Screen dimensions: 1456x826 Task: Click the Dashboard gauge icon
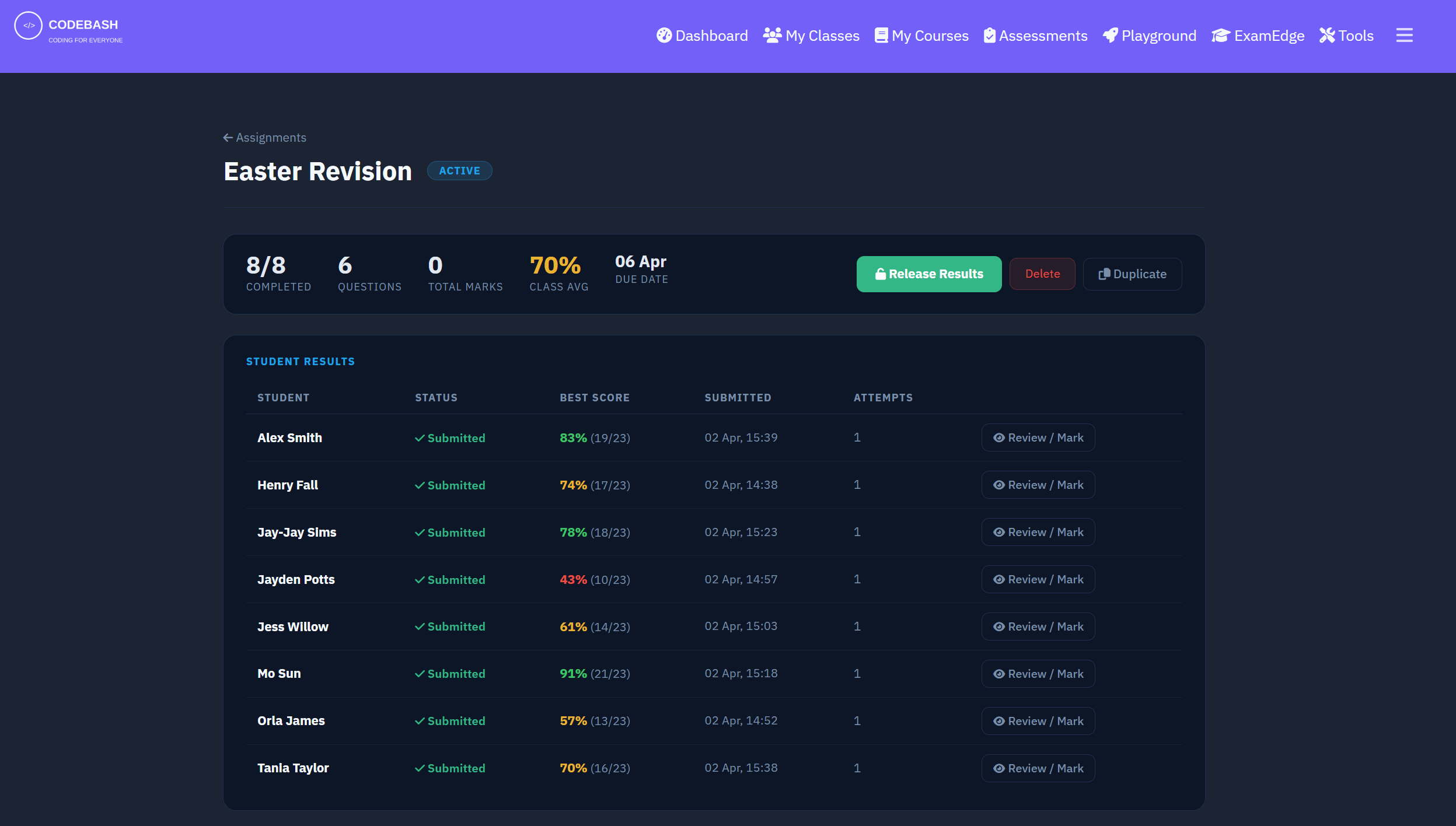664,36
